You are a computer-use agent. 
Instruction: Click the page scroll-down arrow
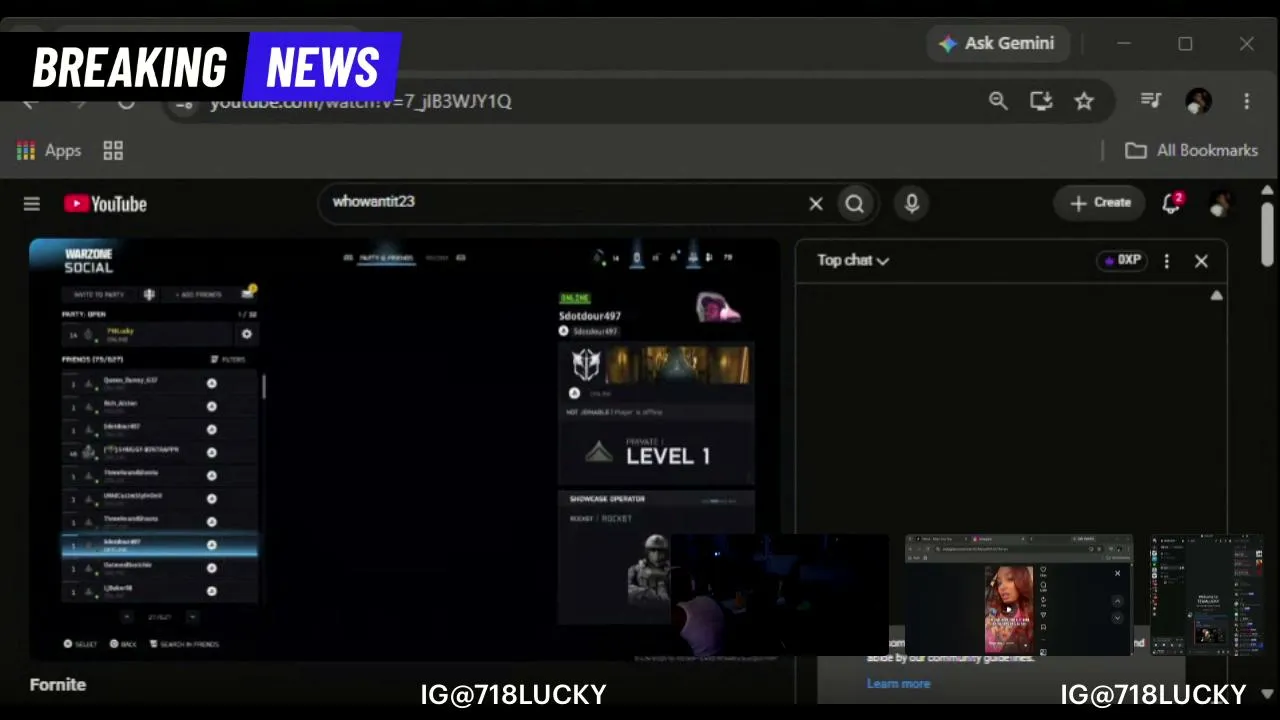[1267, 693]
